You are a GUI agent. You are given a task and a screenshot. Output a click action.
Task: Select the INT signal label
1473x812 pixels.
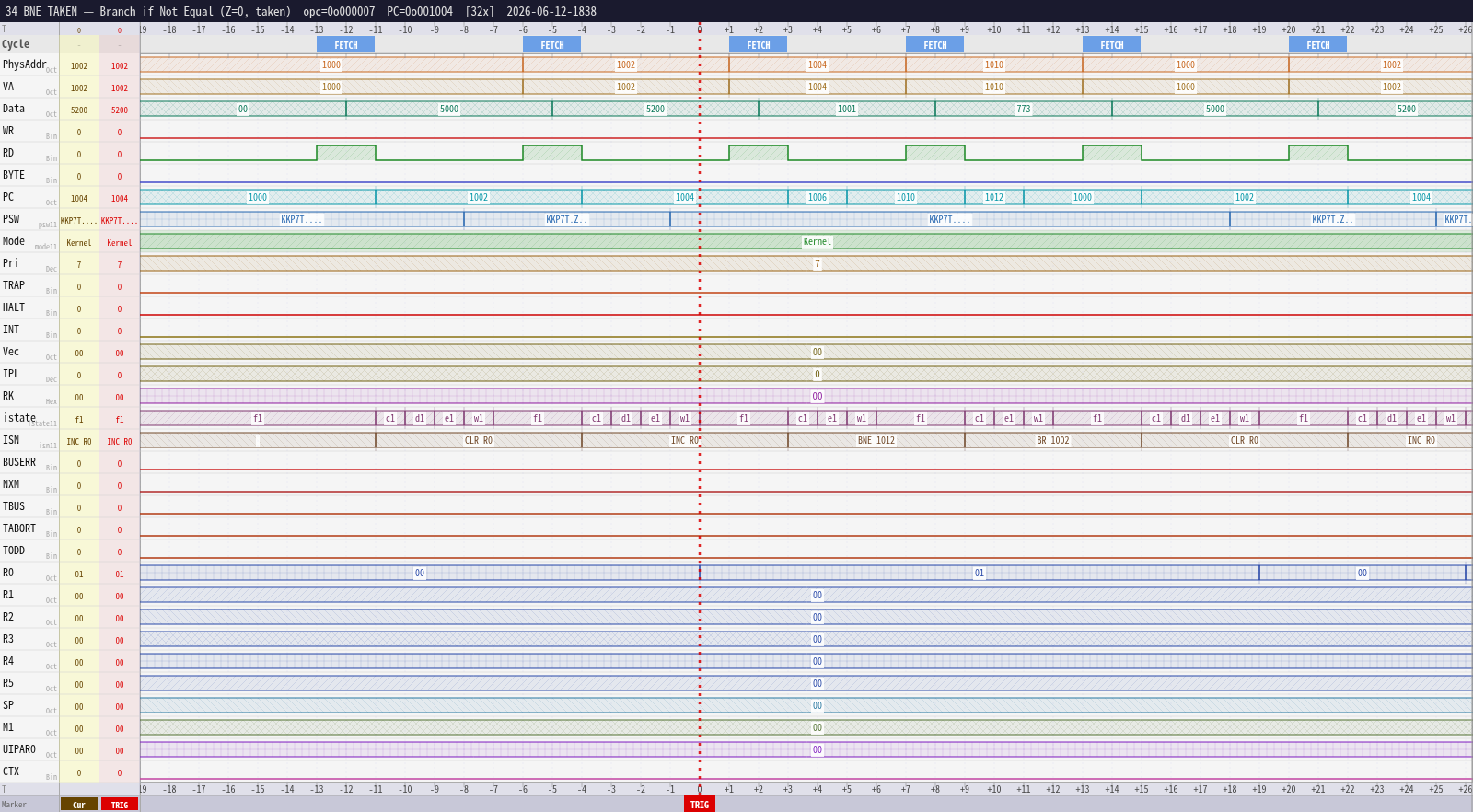[11, 330]
